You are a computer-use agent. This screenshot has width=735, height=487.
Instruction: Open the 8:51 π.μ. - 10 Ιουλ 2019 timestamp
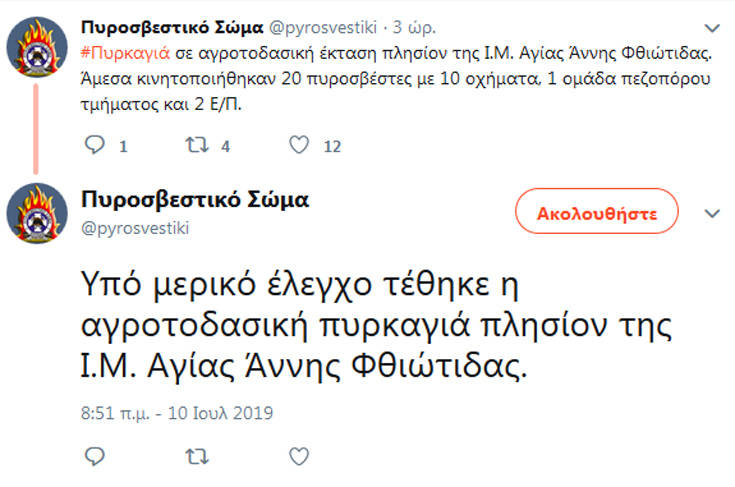pos(177,413)
